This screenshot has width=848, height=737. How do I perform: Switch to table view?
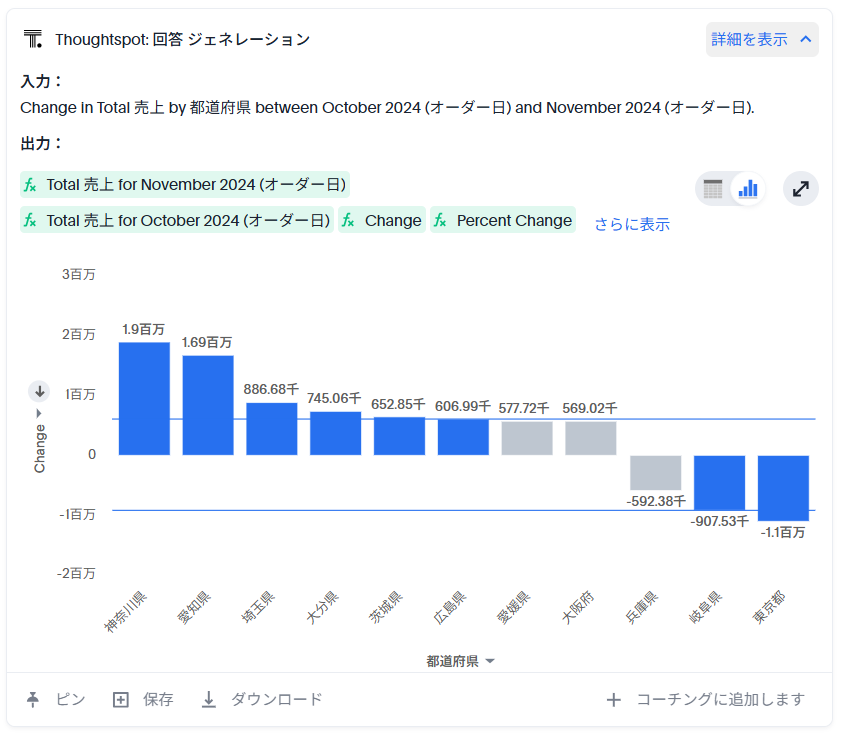coord(713,188)
